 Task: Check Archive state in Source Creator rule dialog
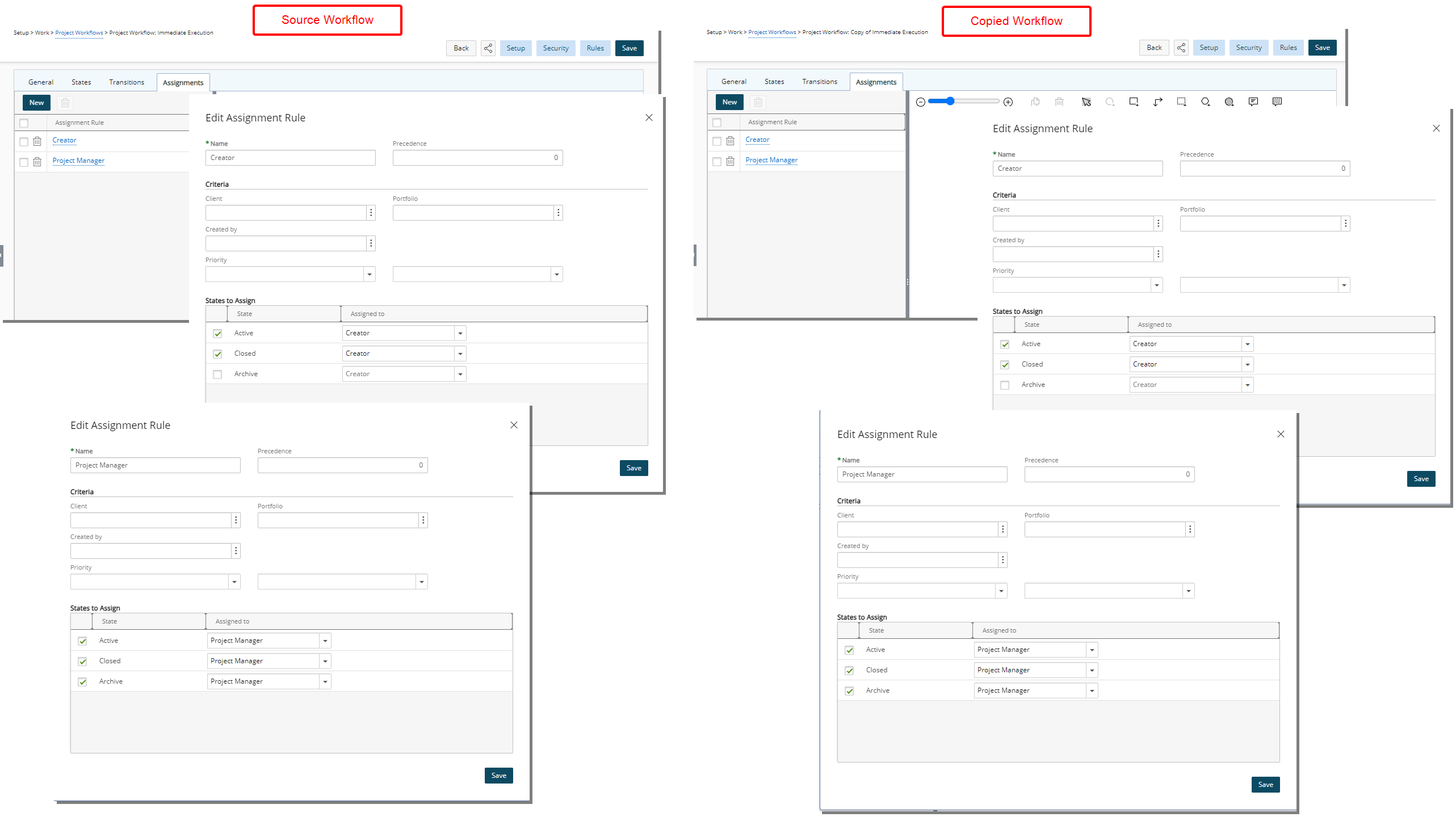[217, 374]
